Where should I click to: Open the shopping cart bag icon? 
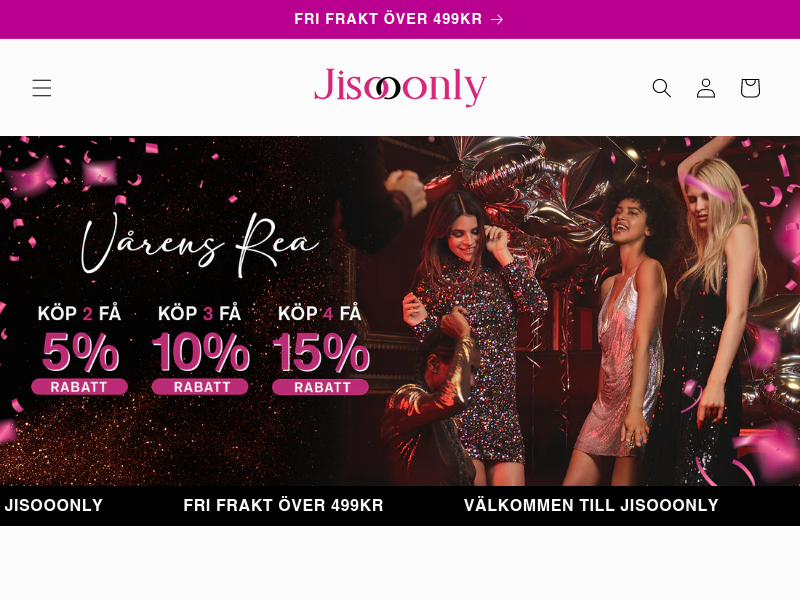click(751, 88)
